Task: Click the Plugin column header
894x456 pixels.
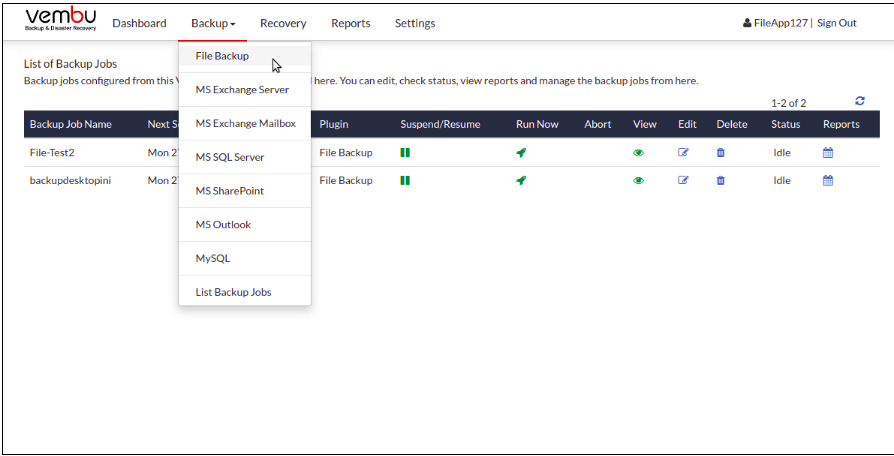Action: click(x=334, y=124)
